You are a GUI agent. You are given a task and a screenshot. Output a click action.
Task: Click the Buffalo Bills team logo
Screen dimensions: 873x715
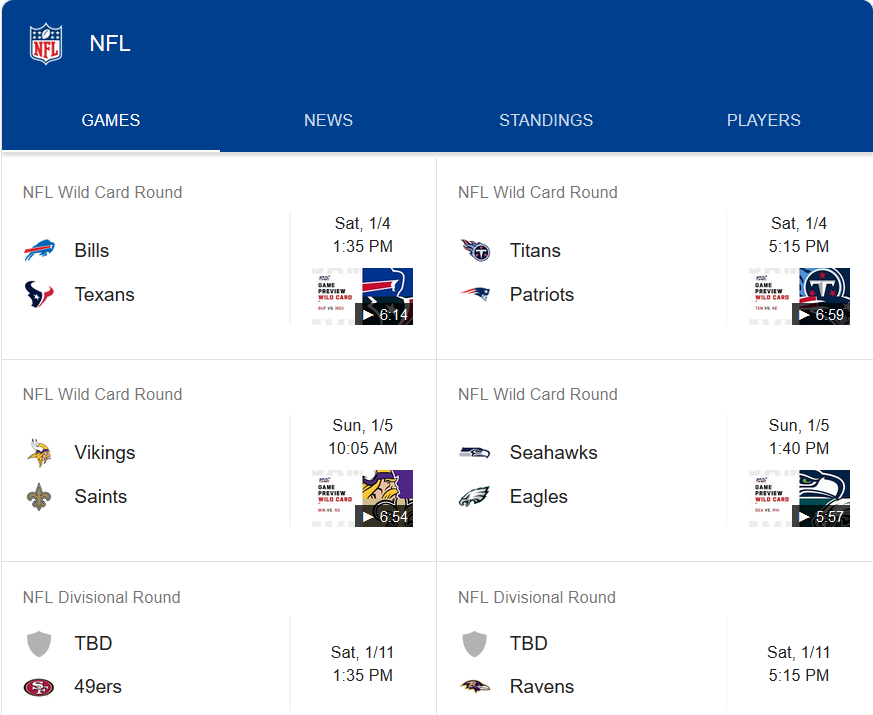point(39,250)
